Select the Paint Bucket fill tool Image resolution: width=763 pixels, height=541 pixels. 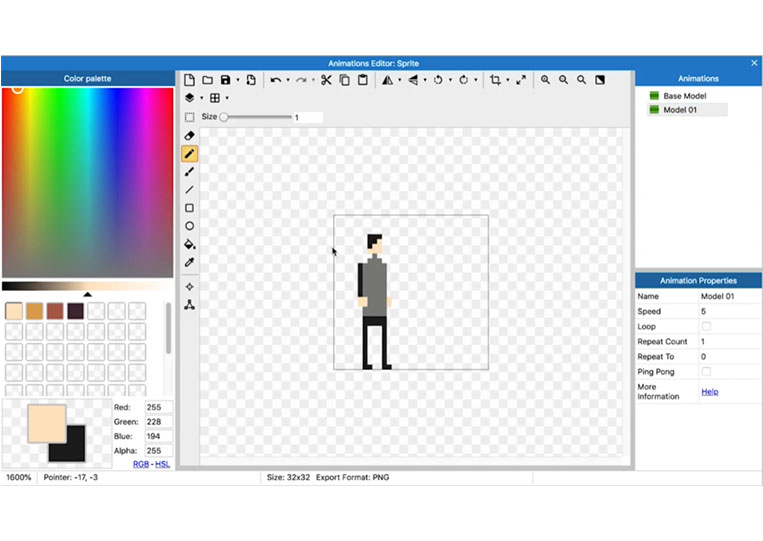point(190,244)
